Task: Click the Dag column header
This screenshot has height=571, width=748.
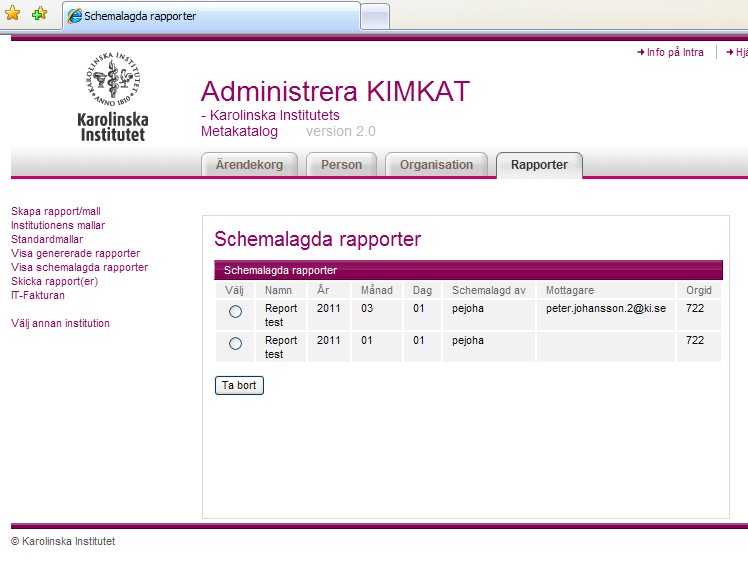Action: pyautogui.click(x=422, y=290)
